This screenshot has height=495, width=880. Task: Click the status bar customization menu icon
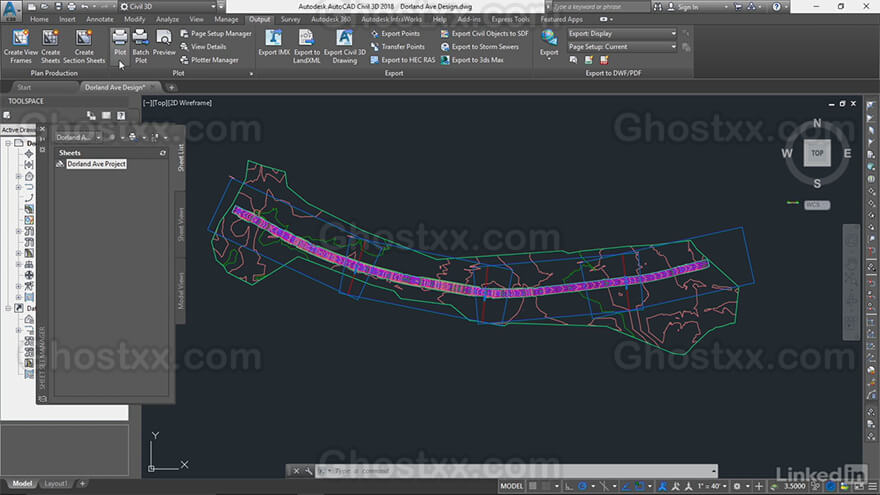pyautogui.click(x=872, y=486)
